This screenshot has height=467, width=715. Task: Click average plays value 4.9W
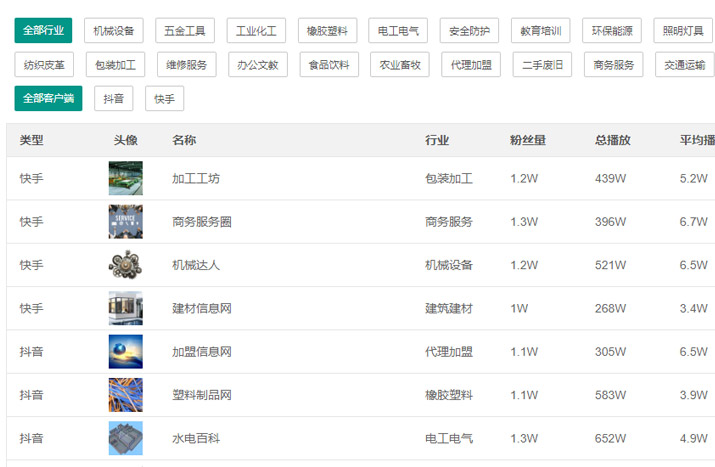(694, 438)
